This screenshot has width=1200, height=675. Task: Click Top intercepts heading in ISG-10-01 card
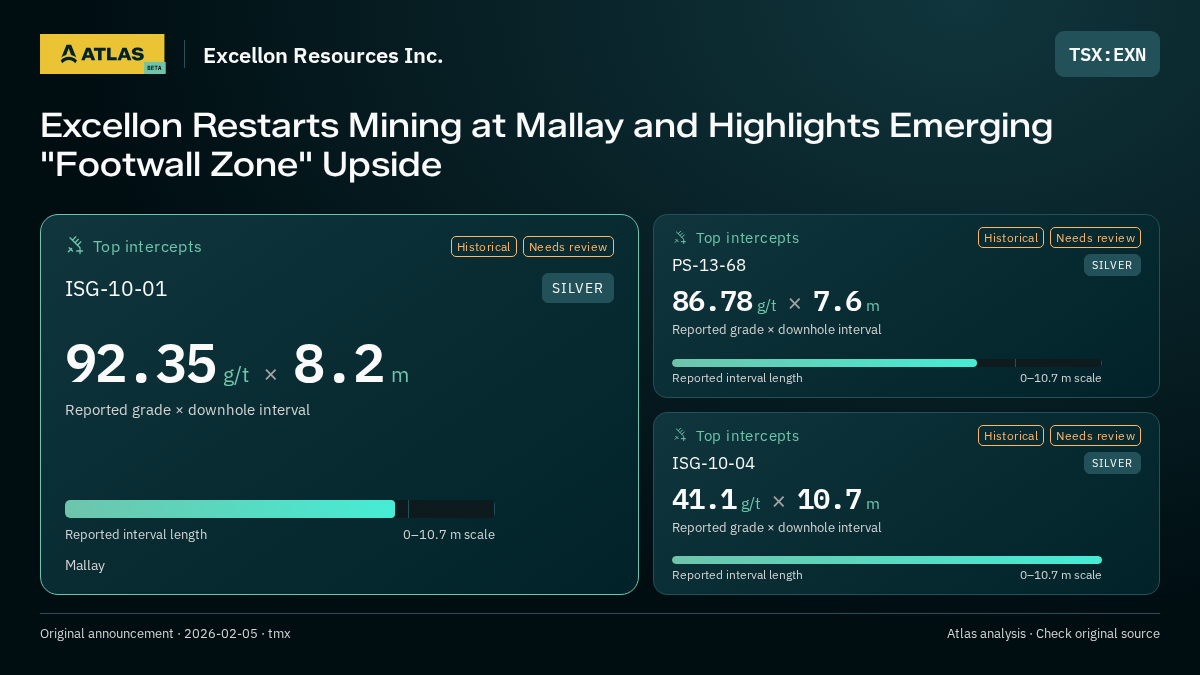[147, 247]
